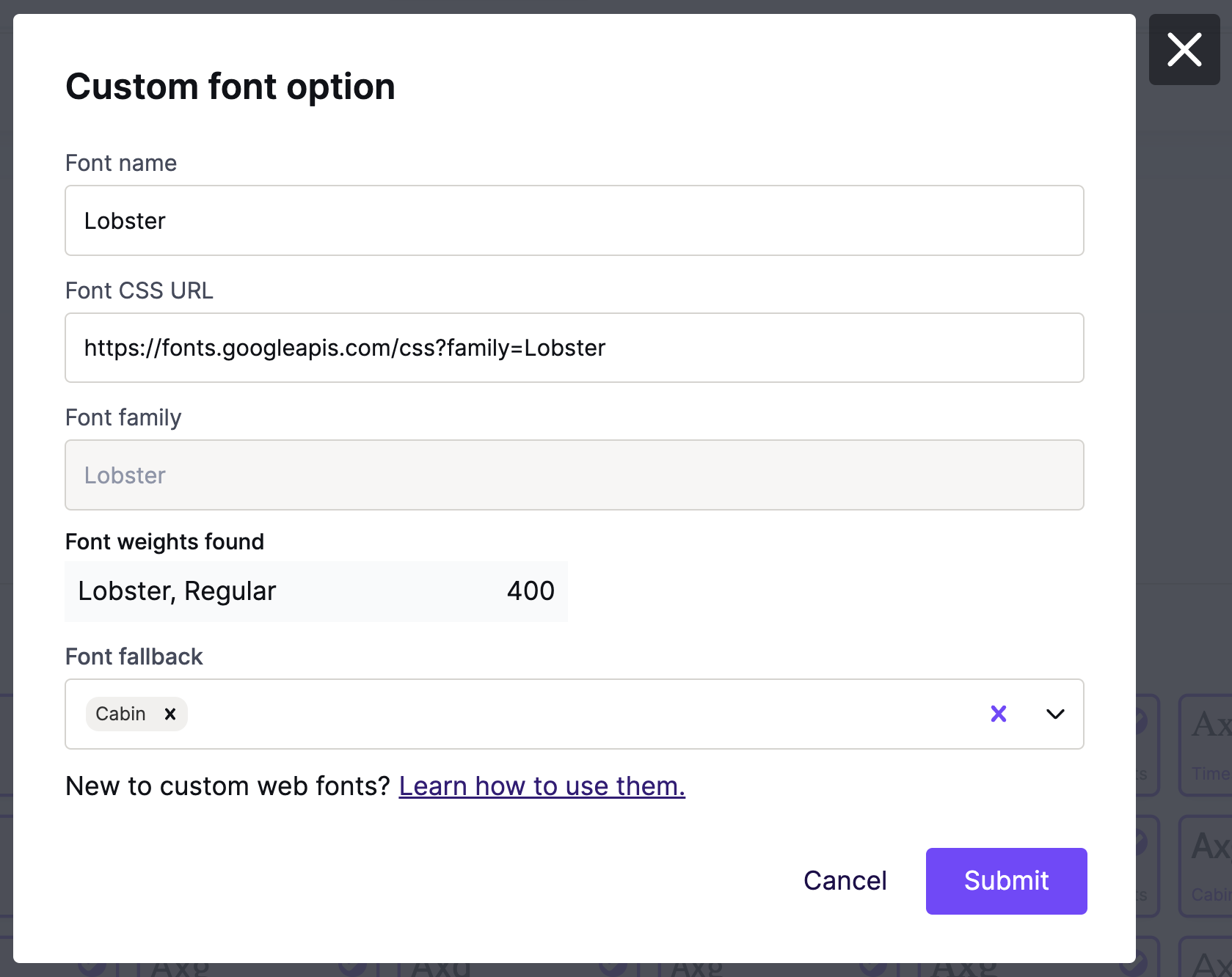The width and height of the screenshot is (1232, 977).
Task: Select the greyed-out Font family field
Action: click(574, 475)
